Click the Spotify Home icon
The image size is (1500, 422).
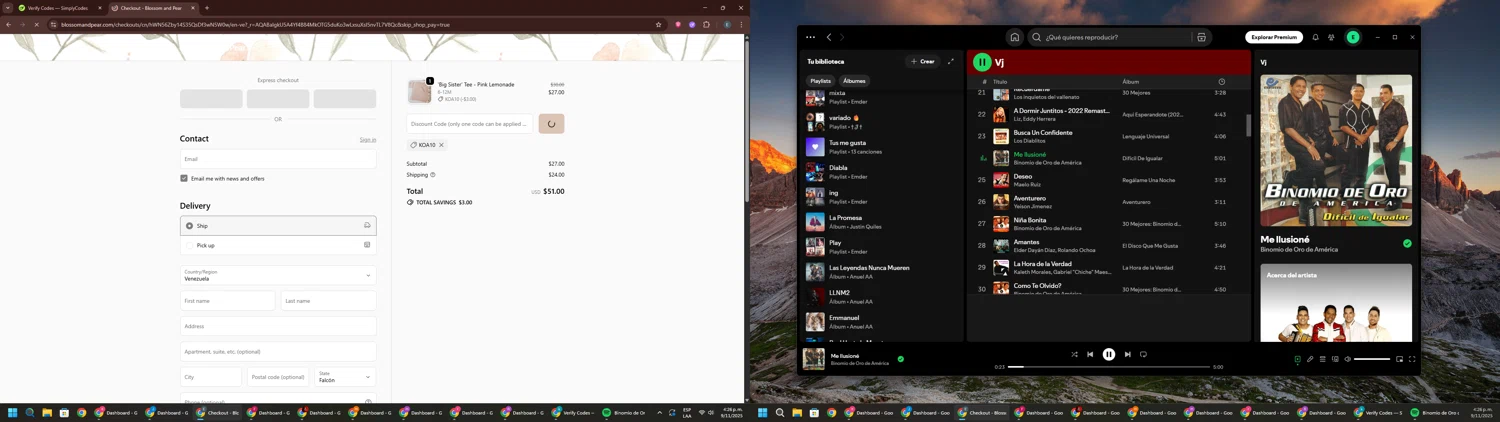pos(1014,37)
